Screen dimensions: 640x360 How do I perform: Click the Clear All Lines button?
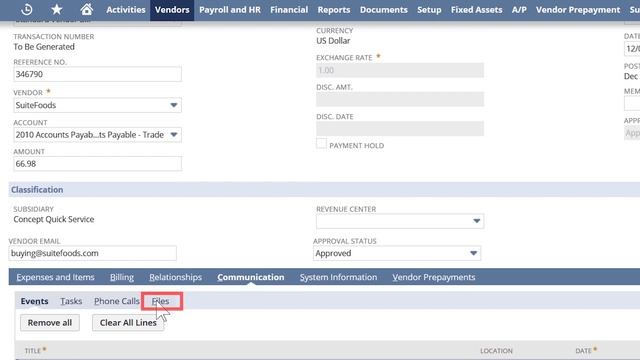pos(128,322)
